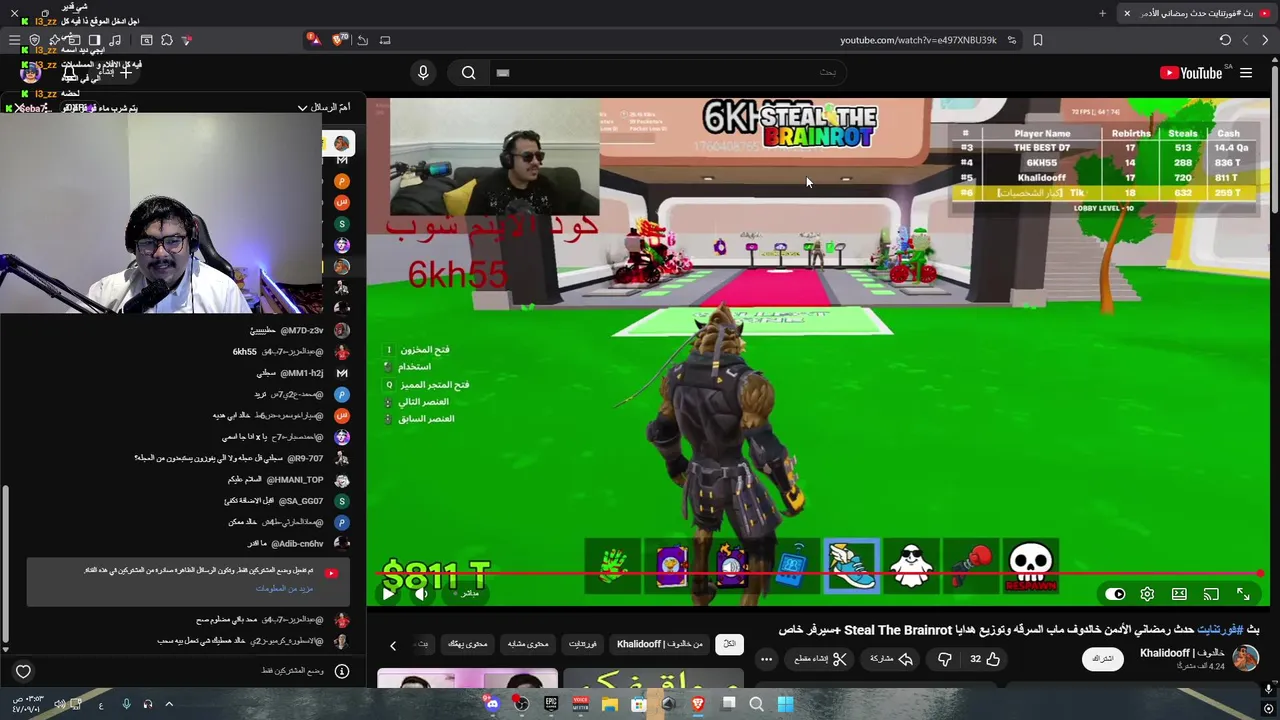Click the address bar URL
The image size is (1280, 720).
(x=918, y=40)
